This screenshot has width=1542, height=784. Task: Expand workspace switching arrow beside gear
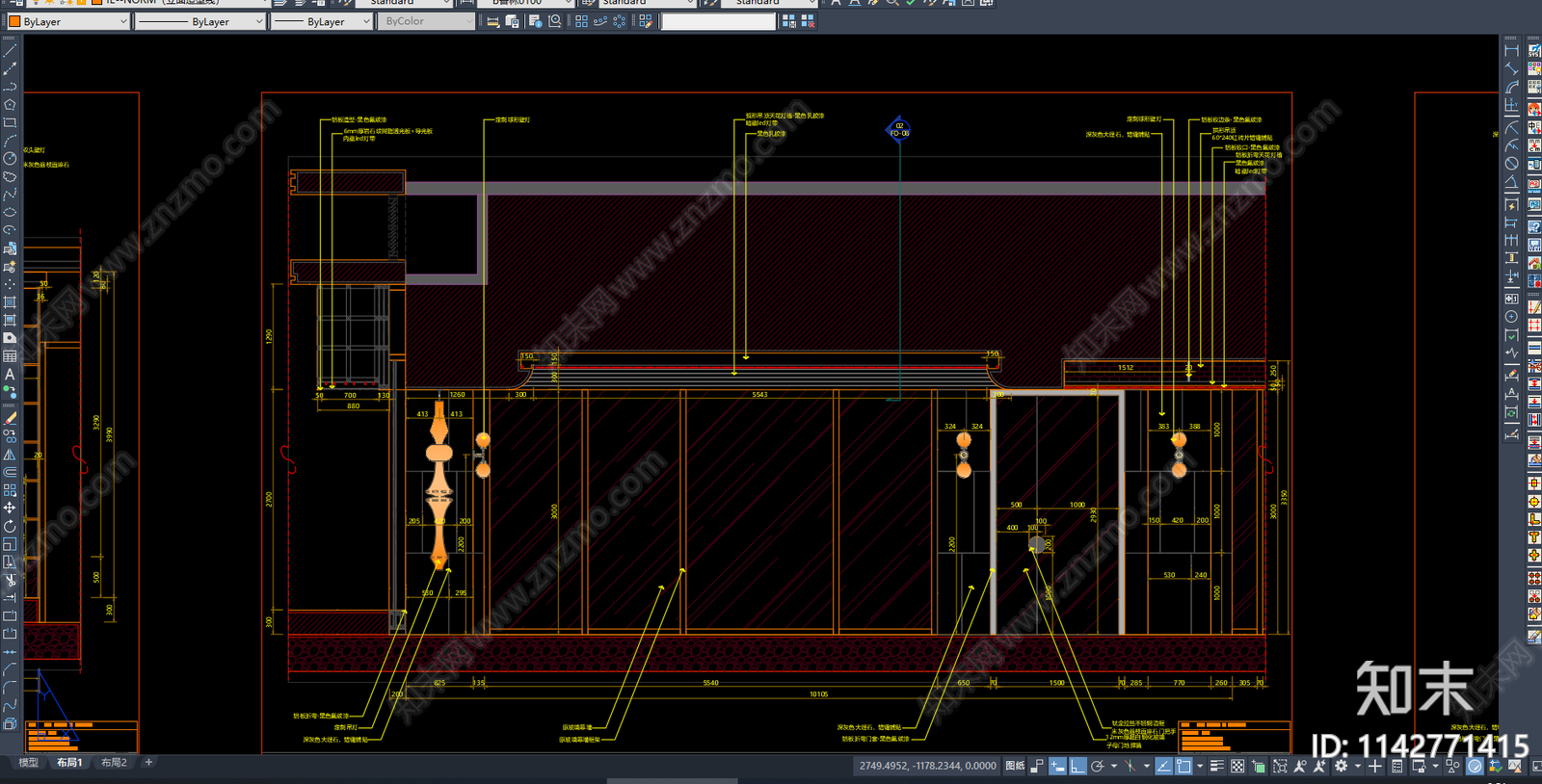pyautogui.click(x=1357, y=766)
